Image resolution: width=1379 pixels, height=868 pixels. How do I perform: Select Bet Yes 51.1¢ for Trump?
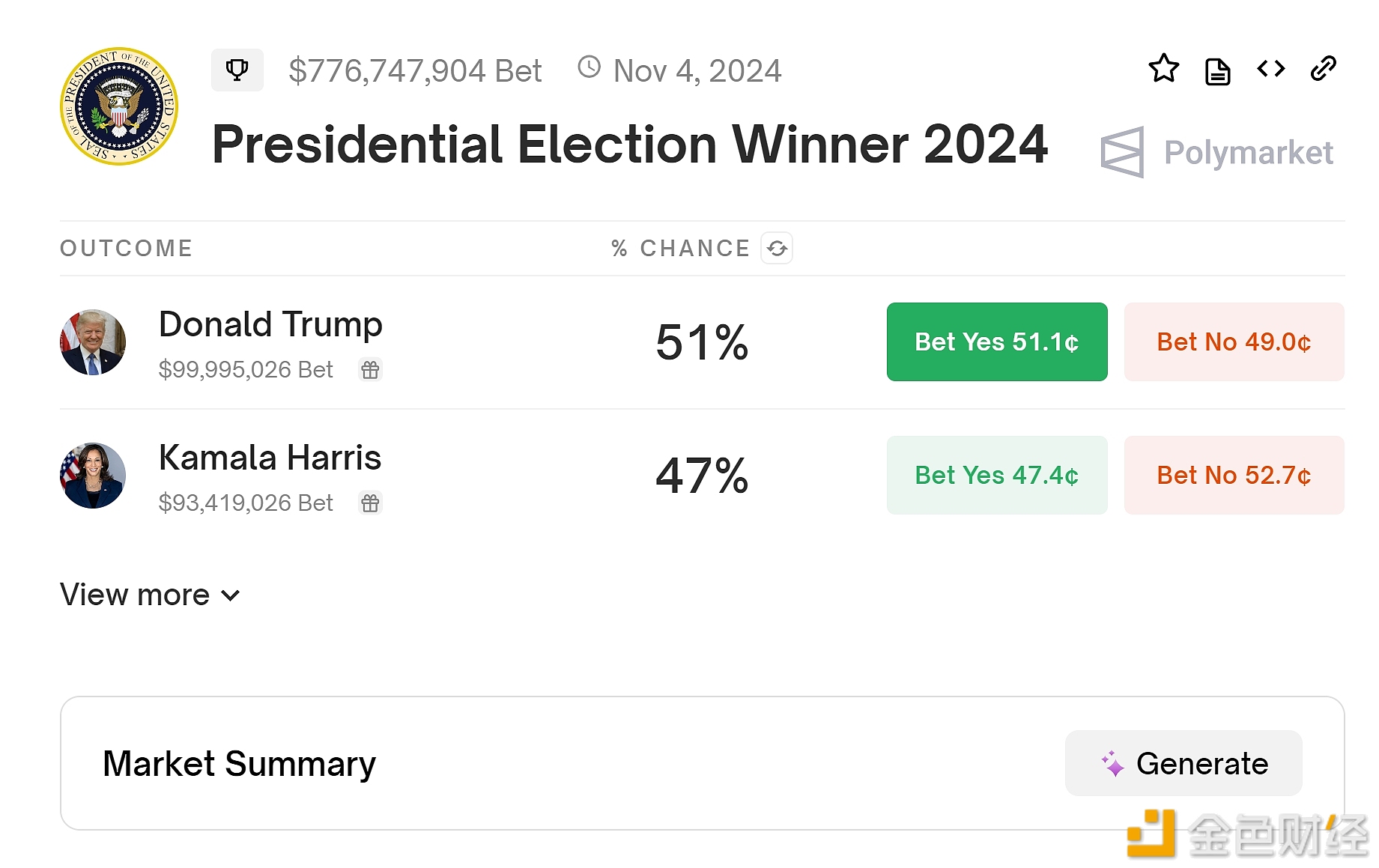click(997, 342)
